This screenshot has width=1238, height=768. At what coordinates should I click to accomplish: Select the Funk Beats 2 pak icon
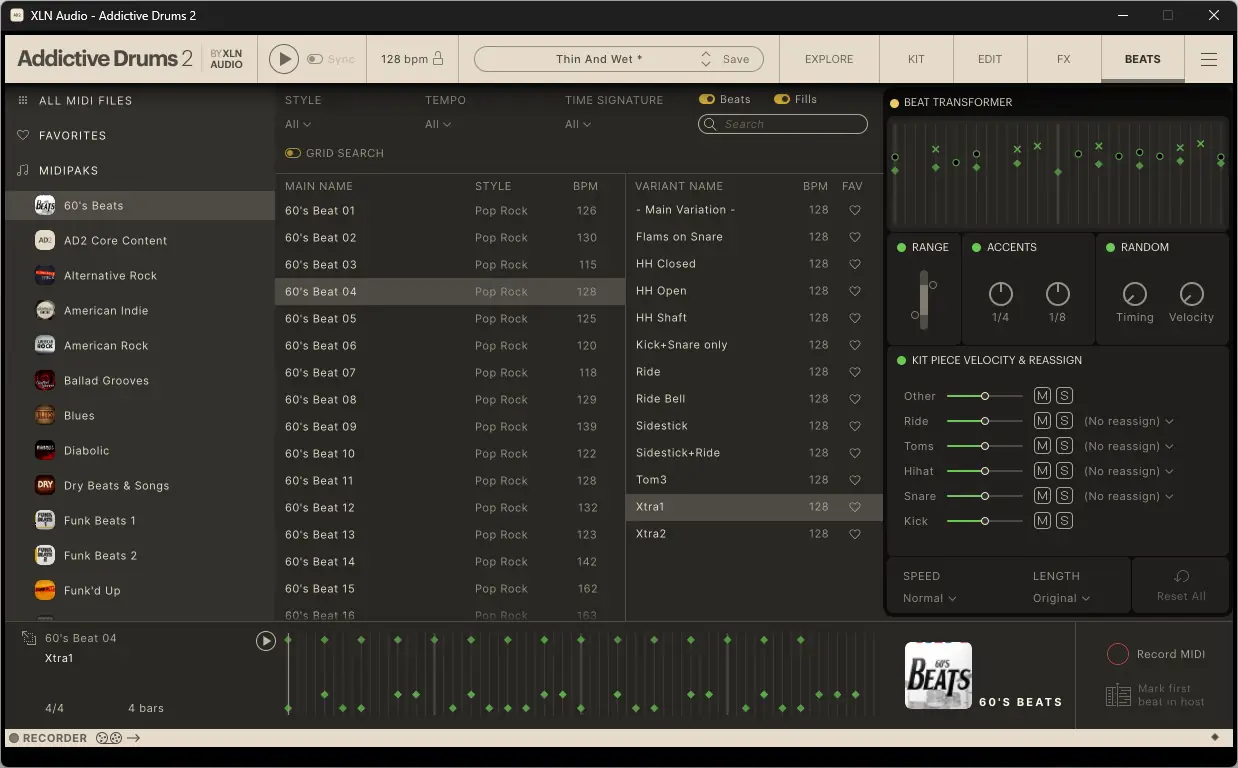45,555
